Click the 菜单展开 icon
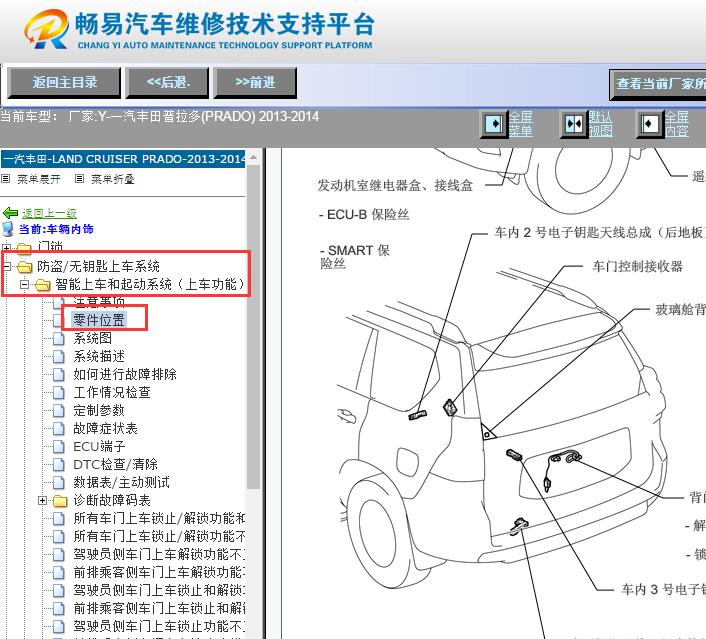Screen dimensions: 706x639 click(5, 179)
